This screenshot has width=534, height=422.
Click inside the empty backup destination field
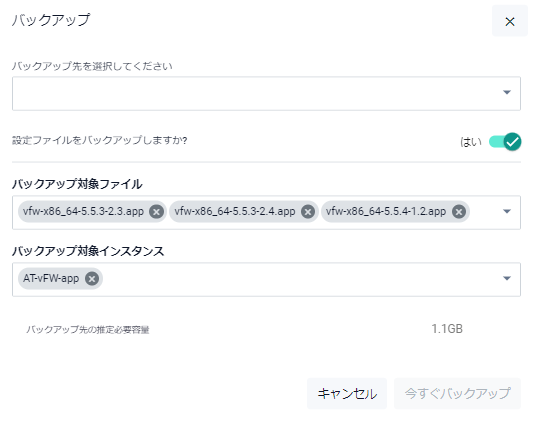coord(255,93)
